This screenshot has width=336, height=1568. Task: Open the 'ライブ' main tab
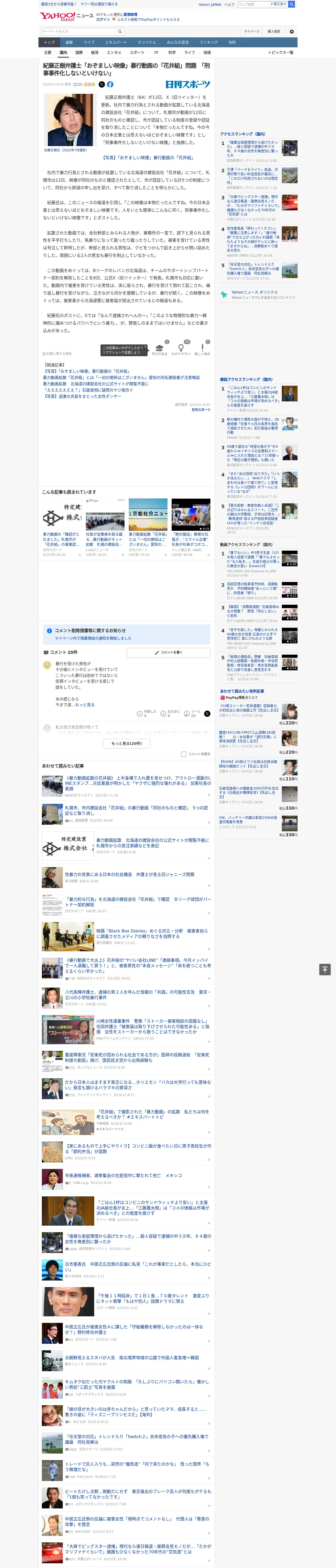[x=89, y=43]
